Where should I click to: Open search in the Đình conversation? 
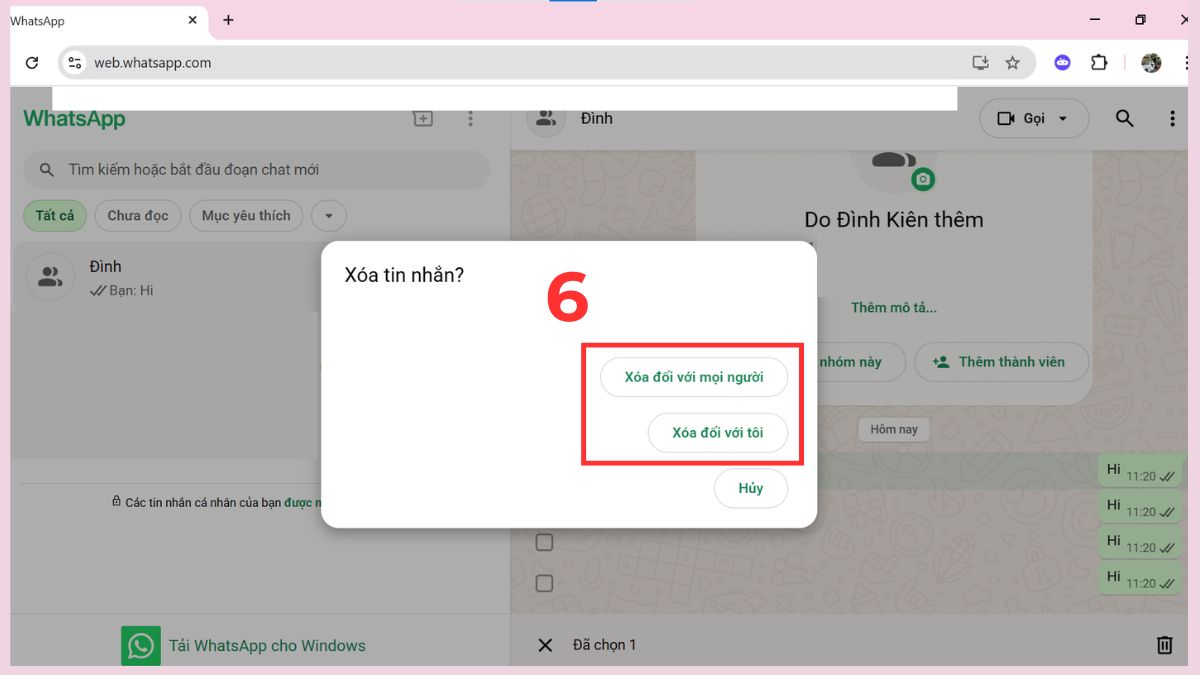tap(1124, 118)
